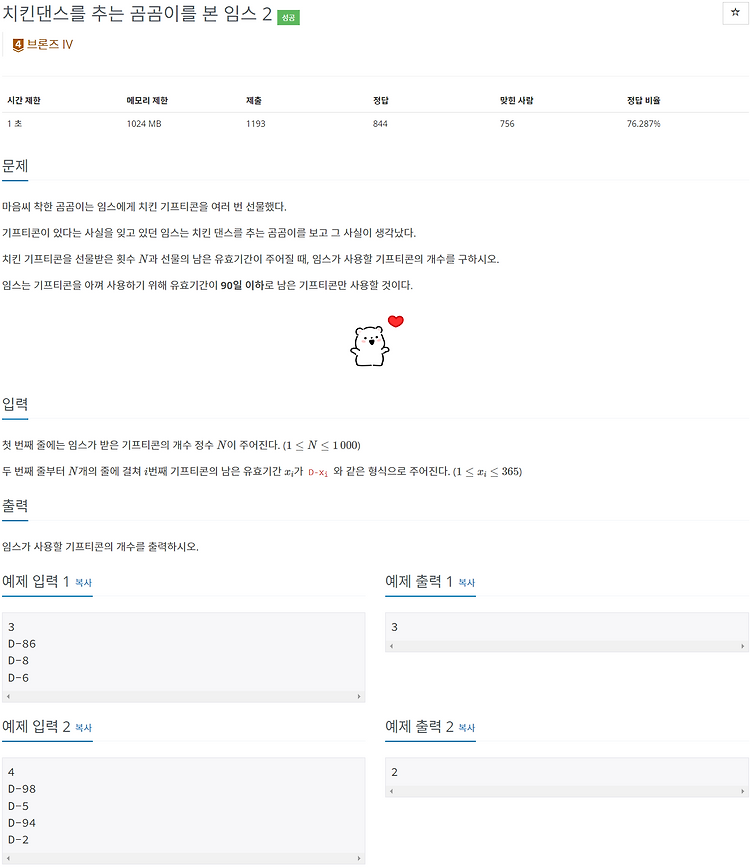This screenshot has width=750, height=867.
Task: Click left scroll arrow of example input 1
Action: click(8, 697)
